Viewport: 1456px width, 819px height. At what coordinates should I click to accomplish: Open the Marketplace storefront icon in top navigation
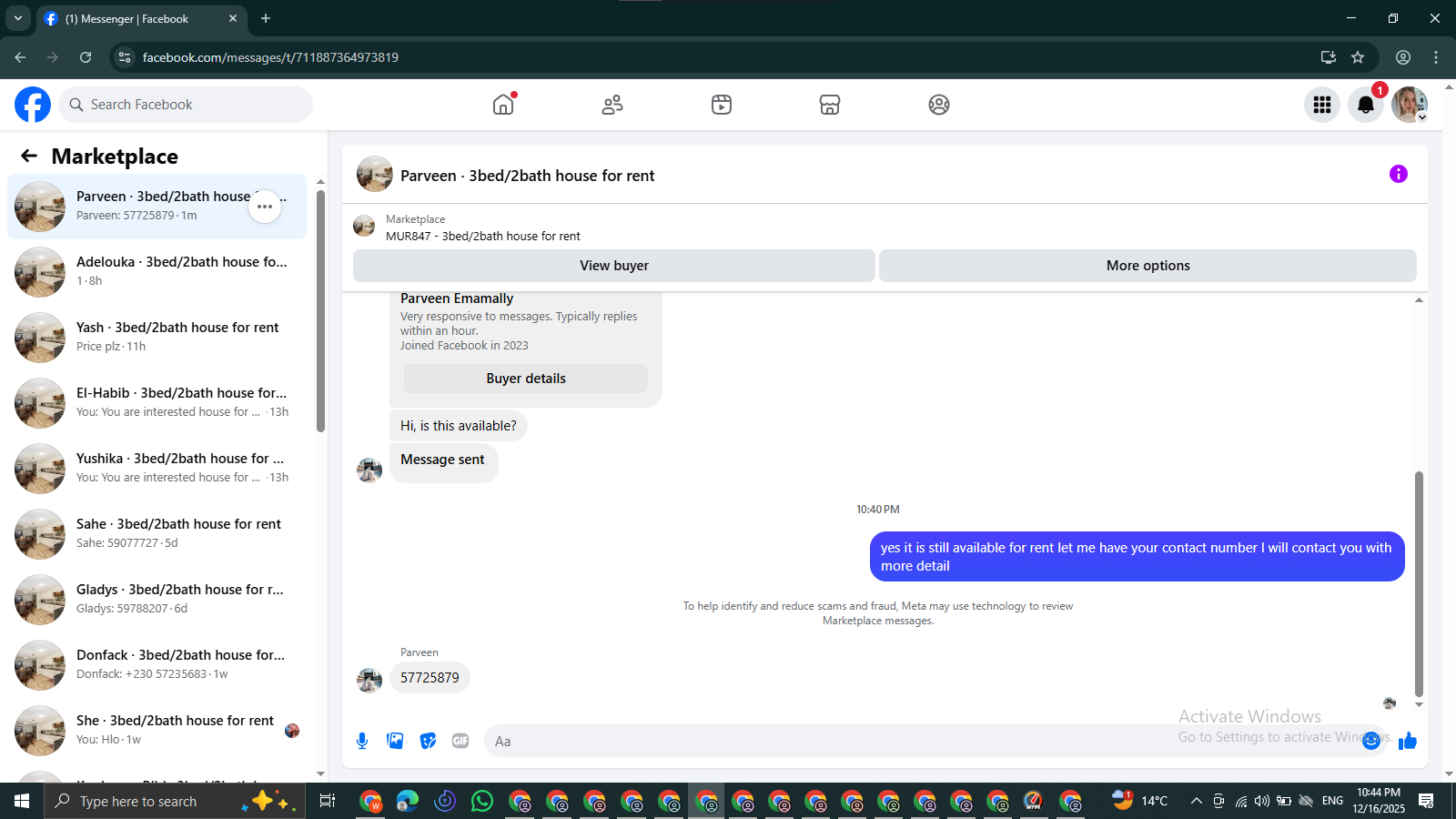[830, 105]
